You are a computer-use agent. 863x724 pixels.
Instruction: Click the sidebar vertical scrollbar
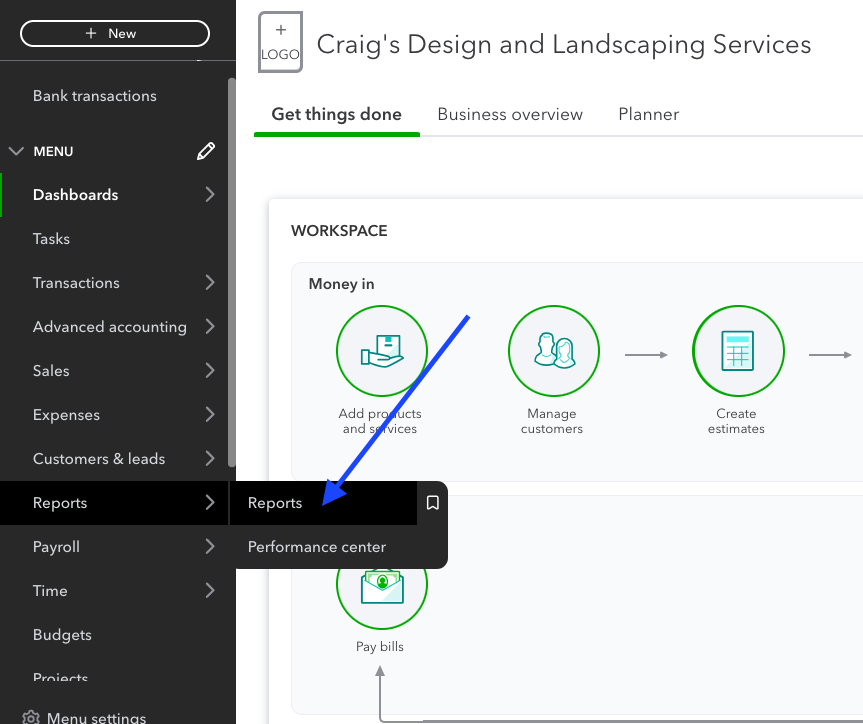(x=232, y=270)
